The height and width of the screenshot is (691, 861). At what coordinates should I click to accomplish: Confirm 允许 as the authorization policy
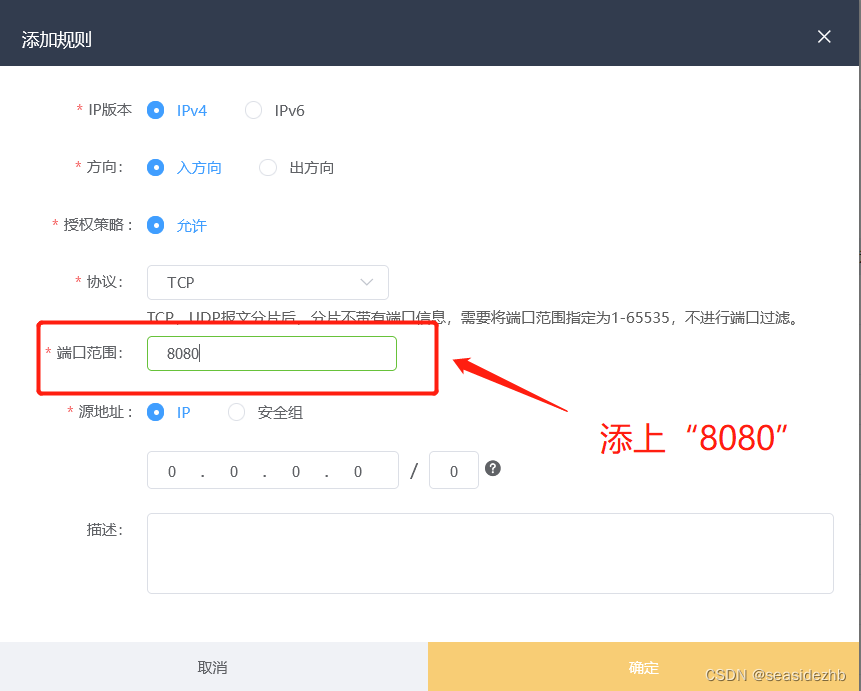coord(156,225)
